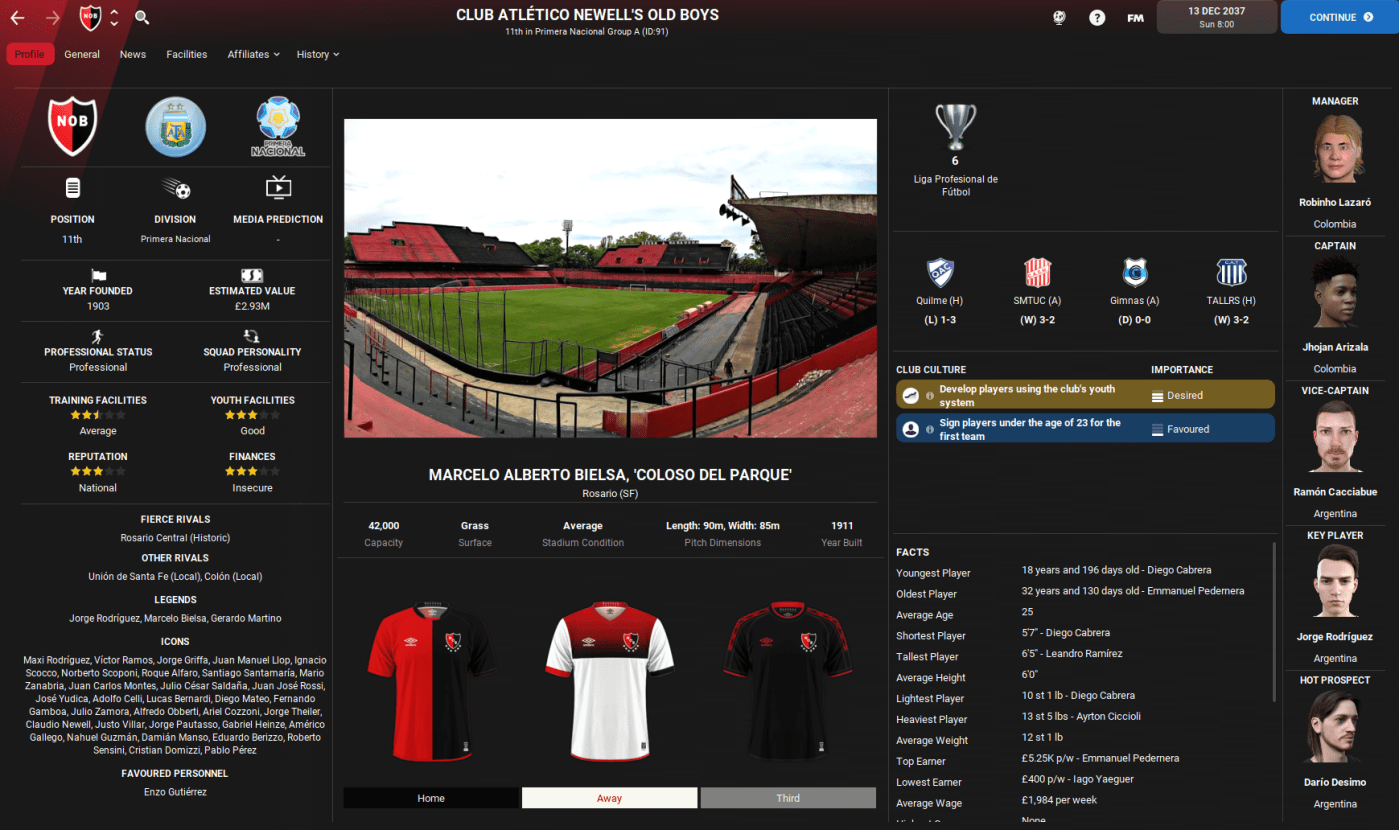Click the Liga Profesional trophy icon

tap(955, 127)
